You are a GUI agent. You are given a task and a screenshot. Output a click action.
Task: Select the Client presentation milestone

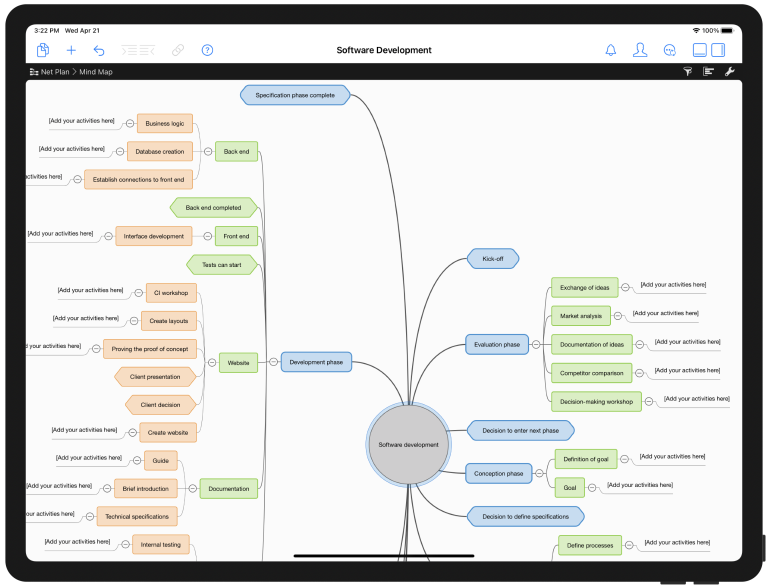155,377
